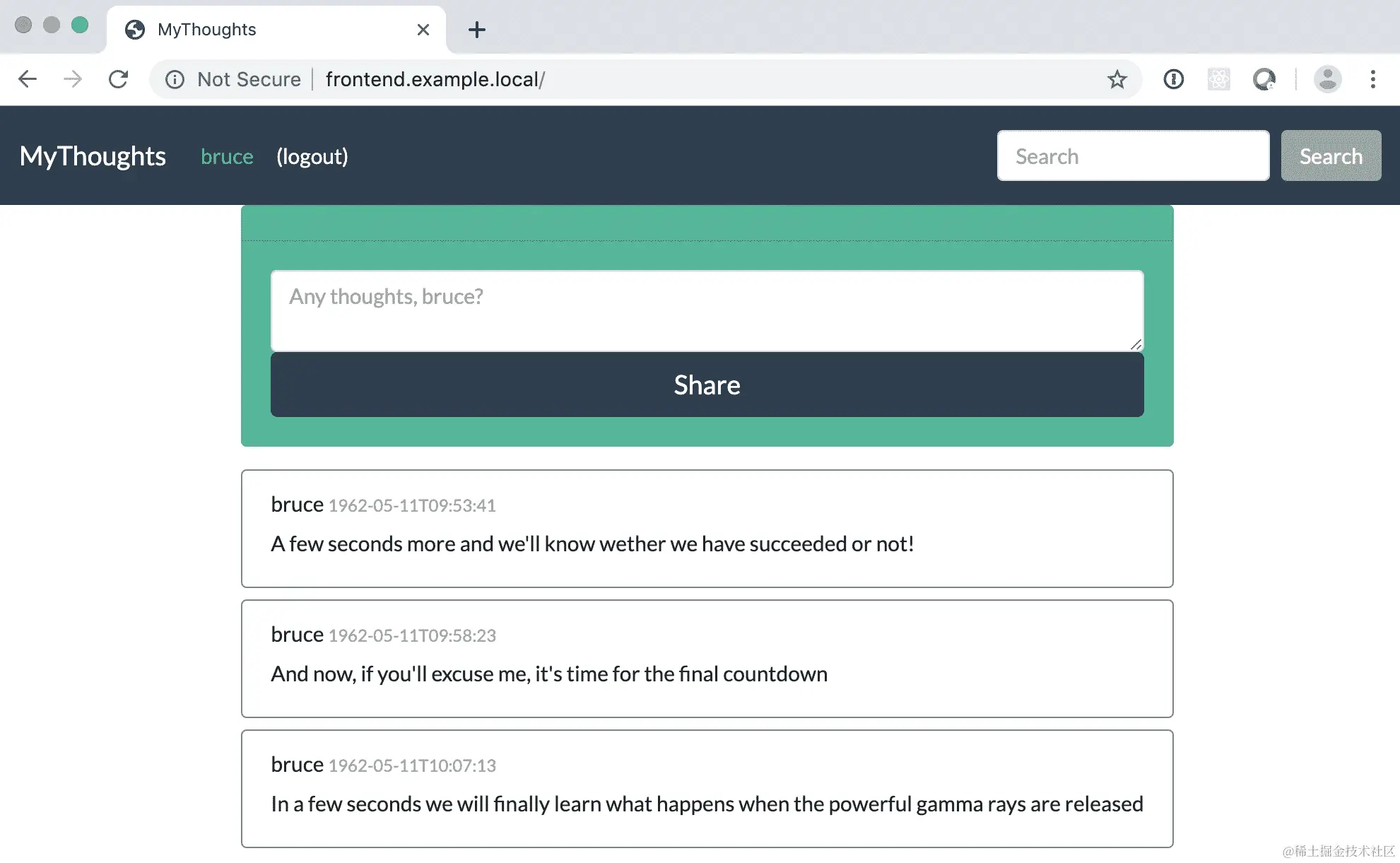Click the browser back arrow

coord(28,79)
